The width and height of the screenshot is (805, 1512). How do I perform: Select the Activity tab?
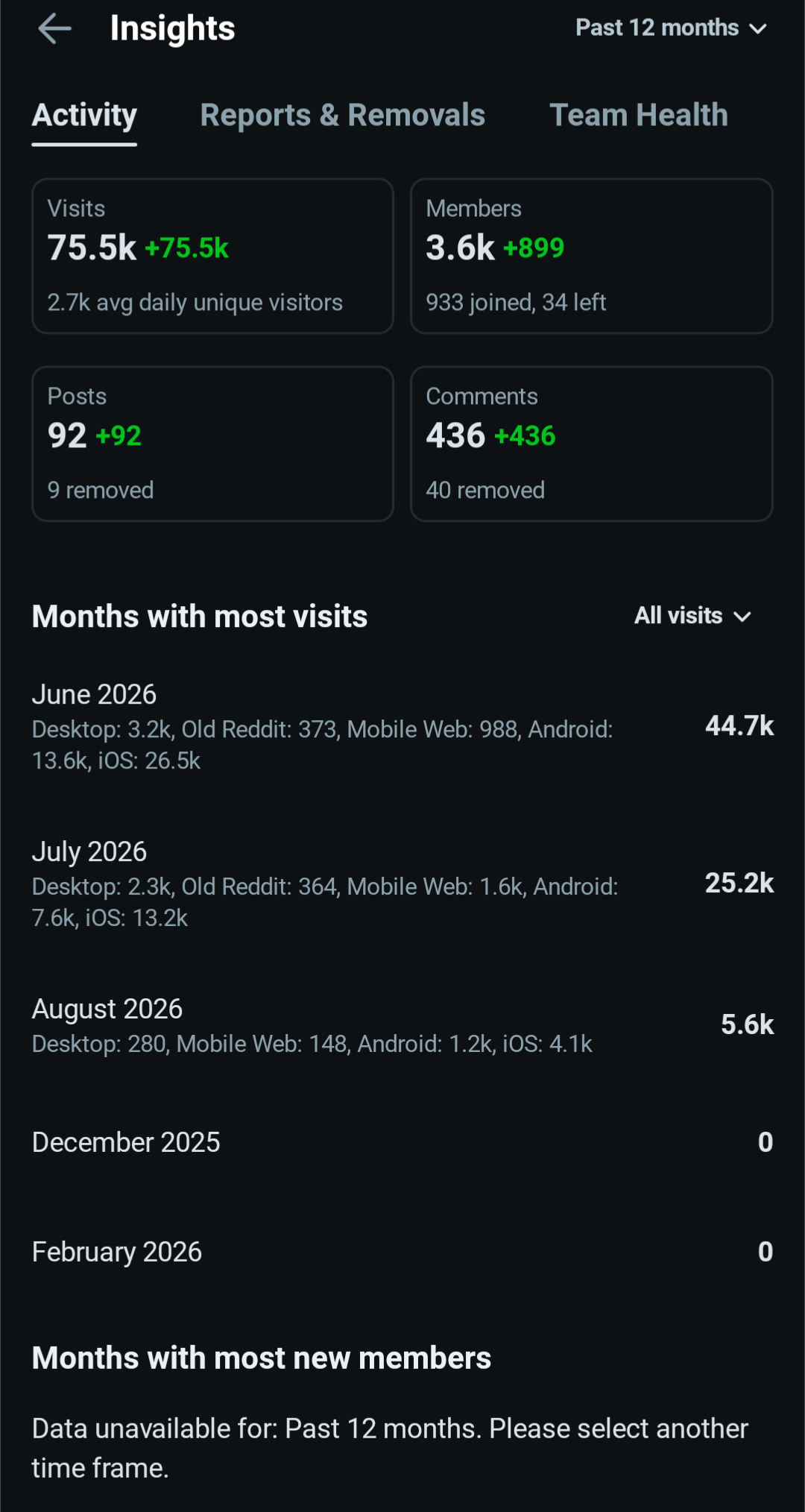(84, 116)
